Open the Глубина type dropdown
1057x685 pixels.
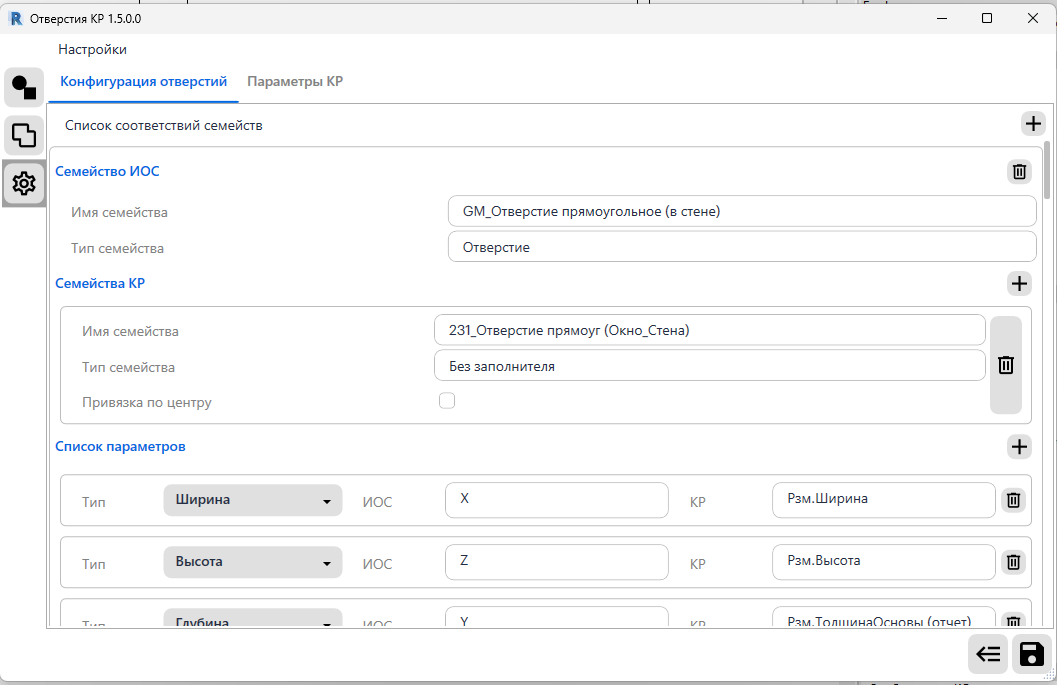click(x=252, y=620)
